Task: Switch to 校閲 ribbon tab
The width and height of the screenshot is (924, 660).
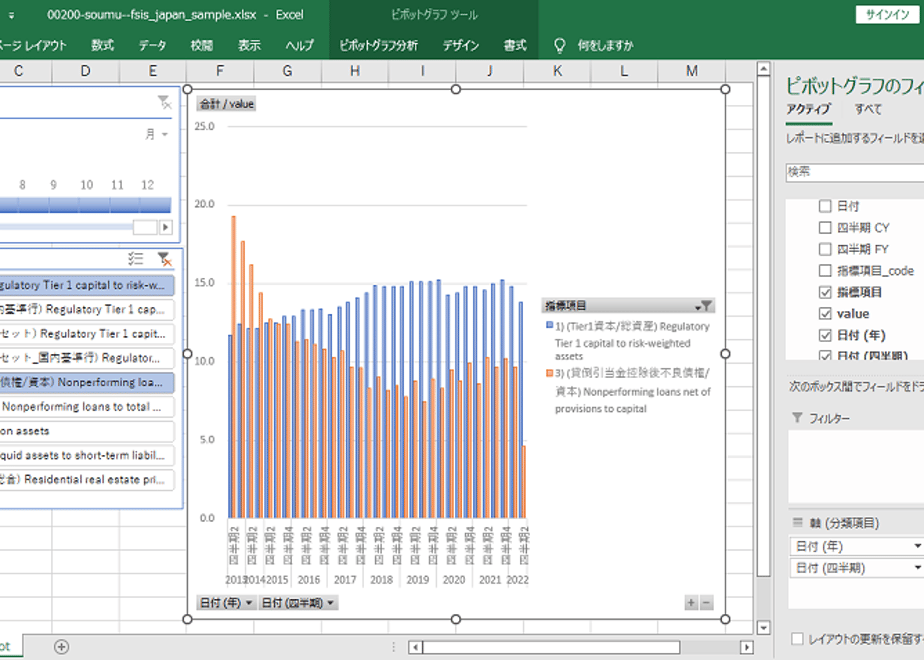Action: [x=202, y=45]
